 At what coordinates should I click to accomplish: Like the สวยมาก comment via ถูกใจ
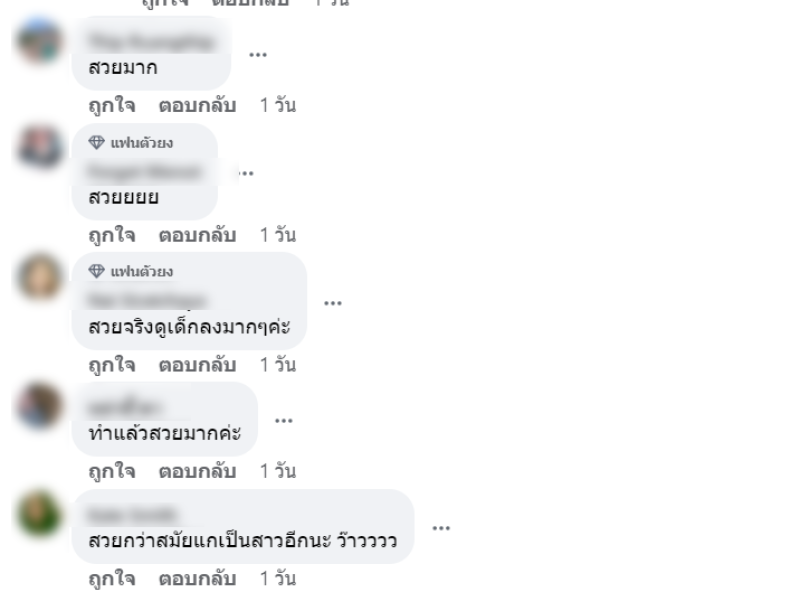(x=112, y=105)
